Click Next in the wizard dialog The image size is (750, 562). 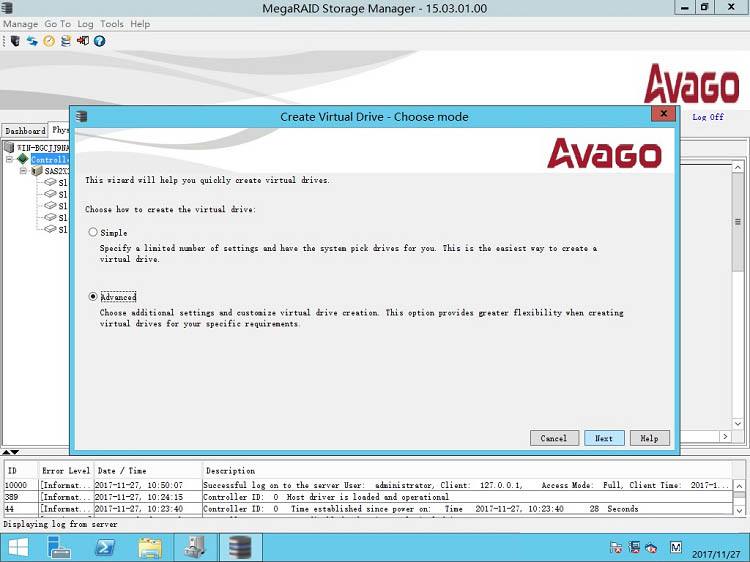[x=604, y=438]
